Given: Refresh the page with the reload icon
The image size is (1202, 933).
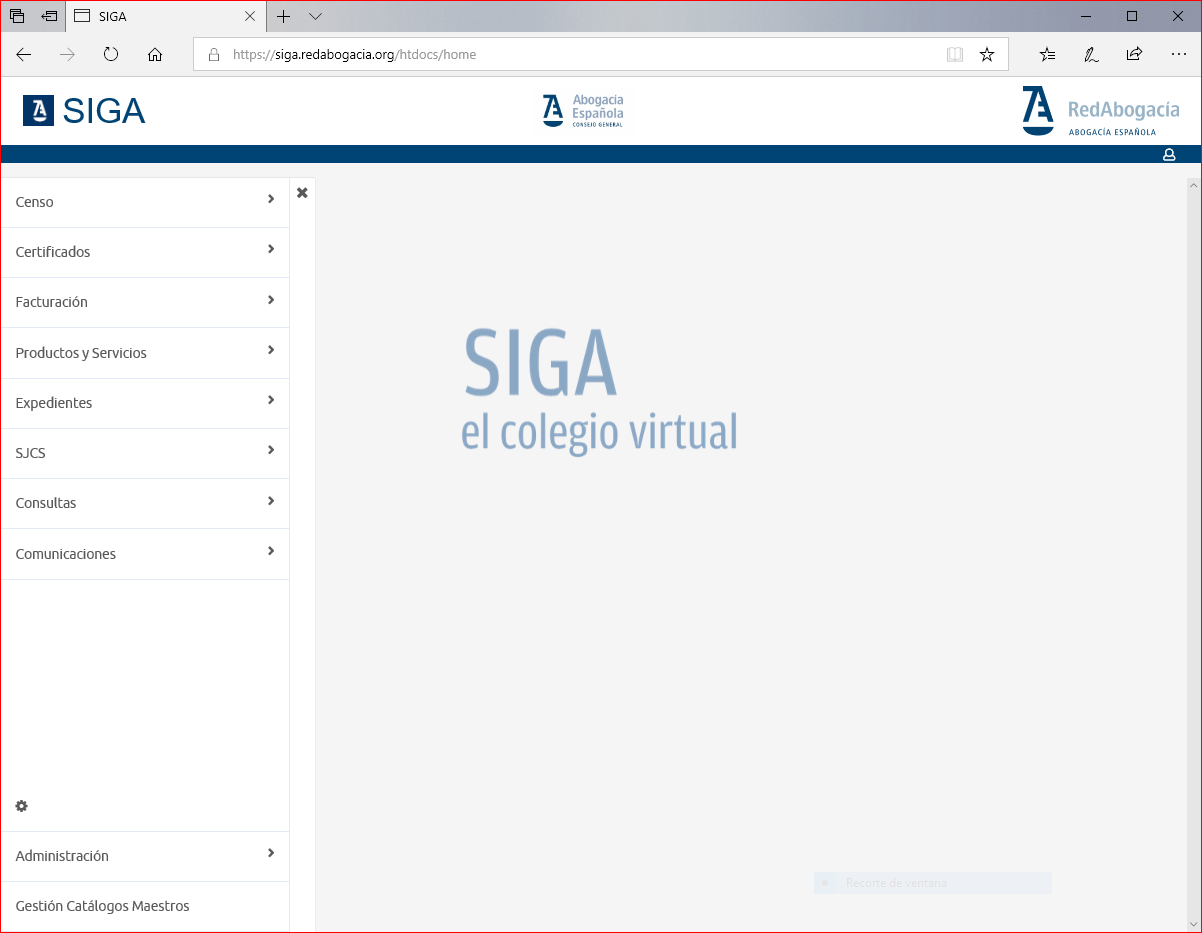Looking at the screenshot, I should click(111, 55).
